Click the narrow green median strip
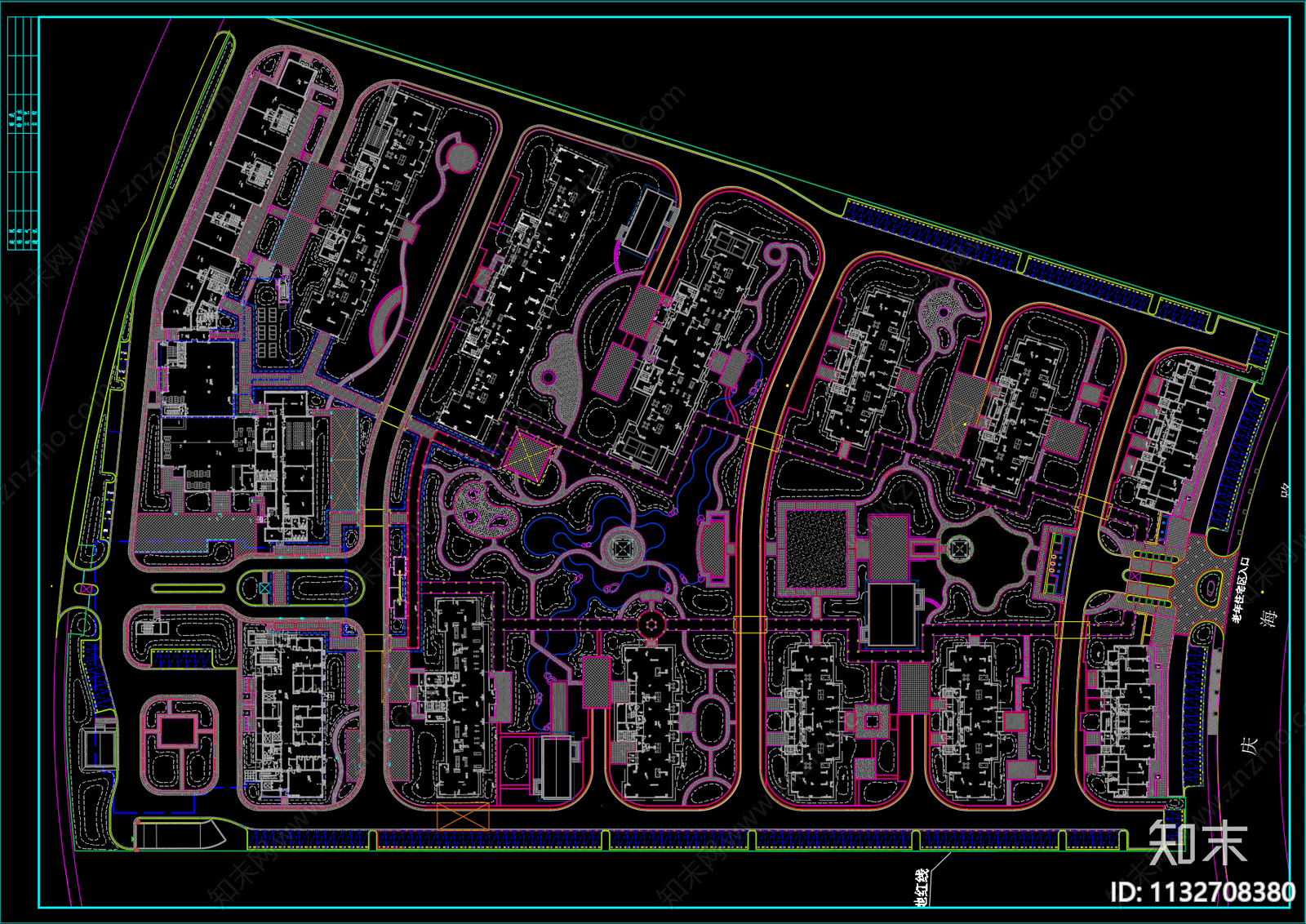 click(188, 588)
